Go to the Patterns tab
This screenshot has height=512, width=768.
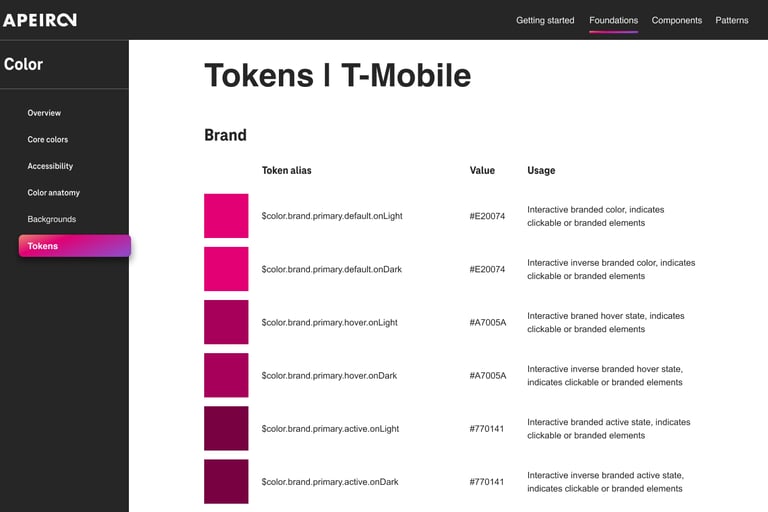(732, 20)
